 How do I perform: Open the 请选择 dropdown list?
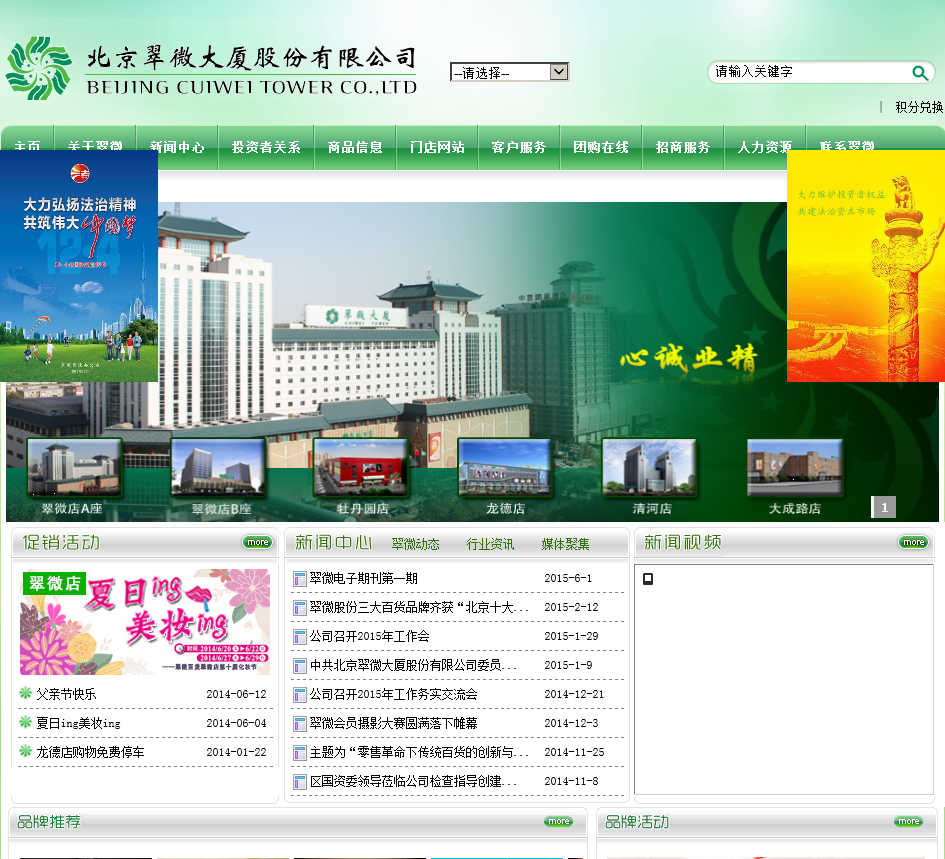pos(509,72)
